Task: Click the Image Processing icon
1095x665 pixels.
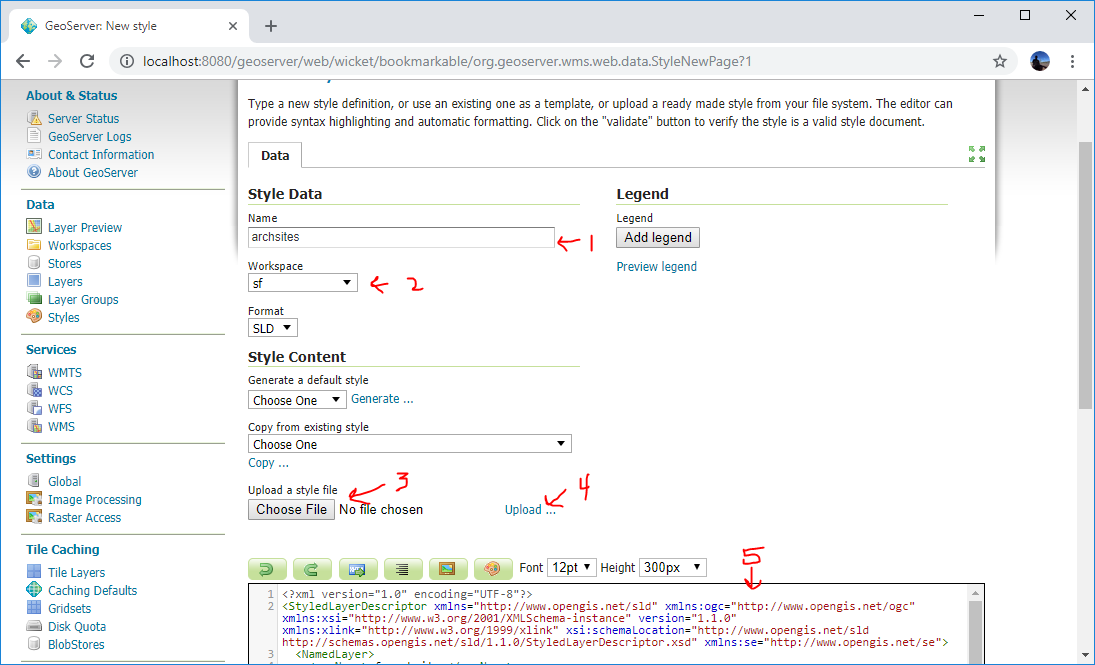Action: coord(34,499)
